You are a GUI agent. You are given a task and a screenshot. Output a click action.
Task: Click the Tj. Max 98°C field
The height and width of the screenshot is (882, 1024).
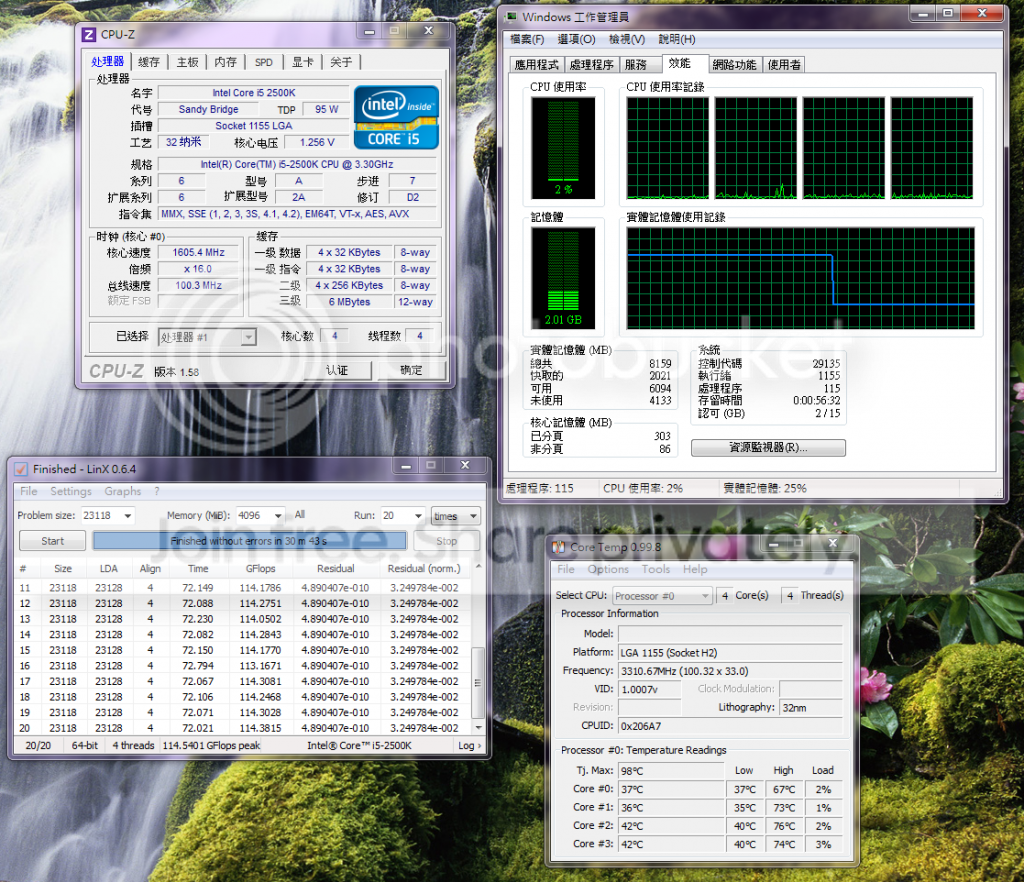[671, 771]
